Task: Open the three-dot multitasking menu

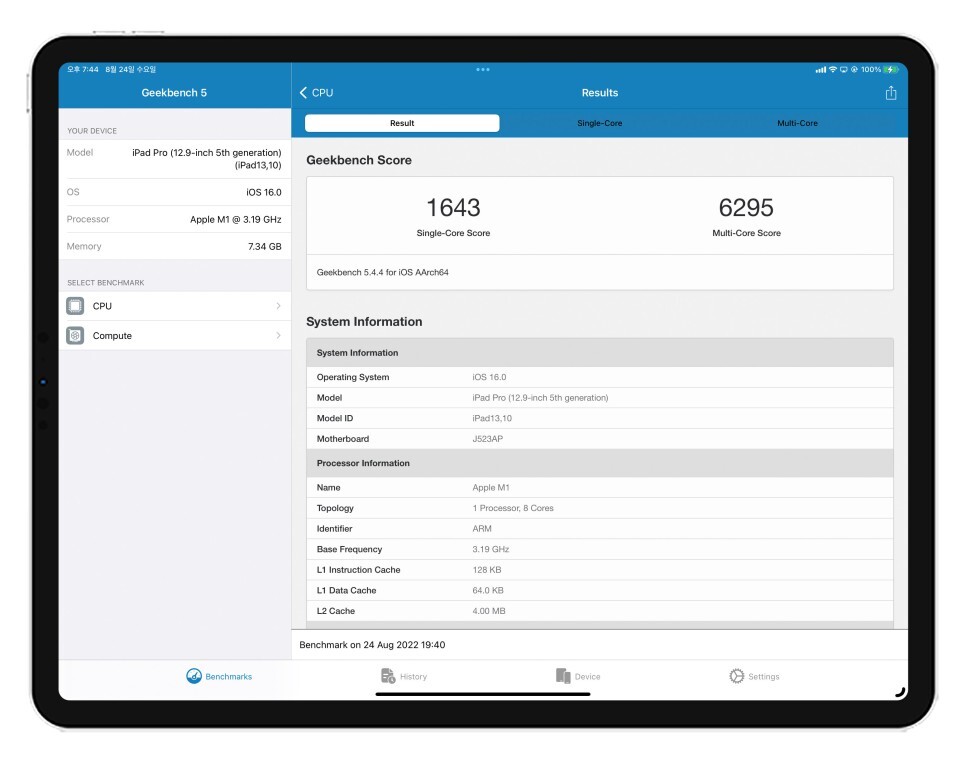Action: click(x=483, y=70)
